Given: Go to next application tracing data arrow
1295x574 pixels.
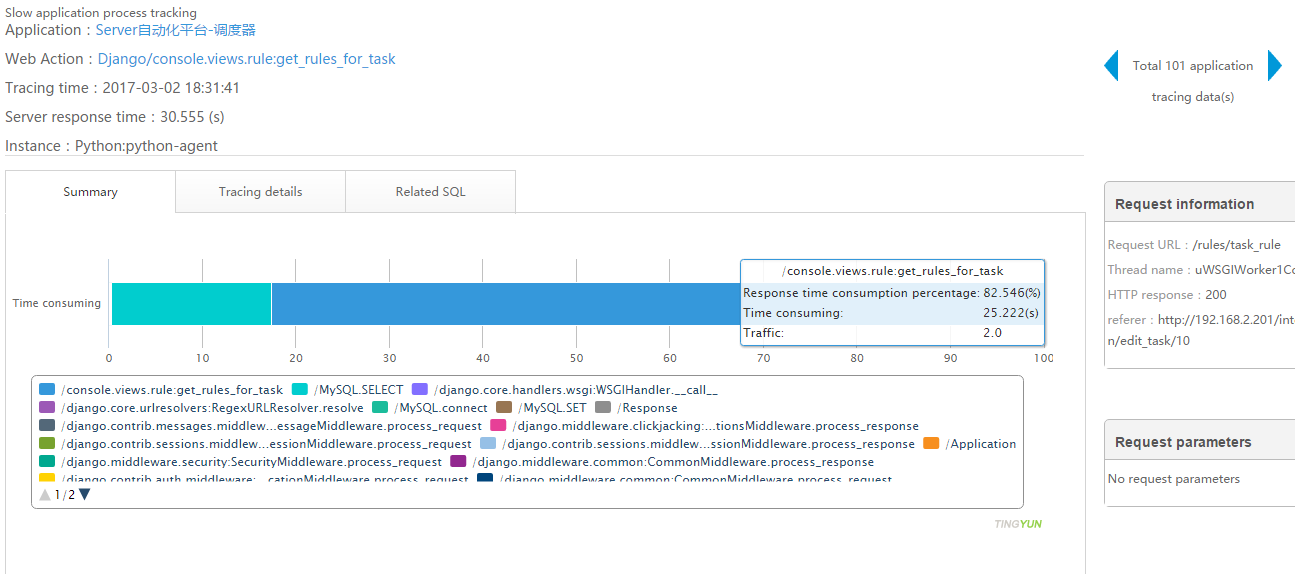Looking at the screenshot, I should [x=1274, y=66].
